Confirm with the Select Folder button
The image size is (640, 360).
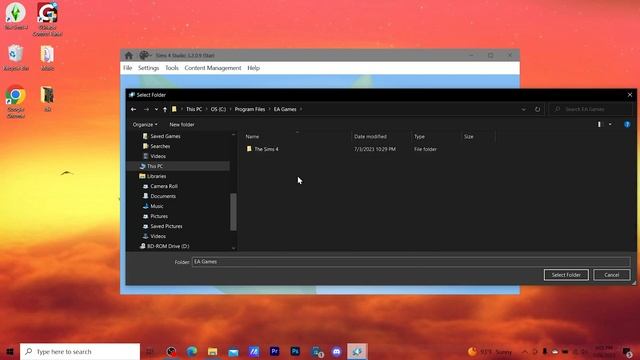(x=566, y=275)
